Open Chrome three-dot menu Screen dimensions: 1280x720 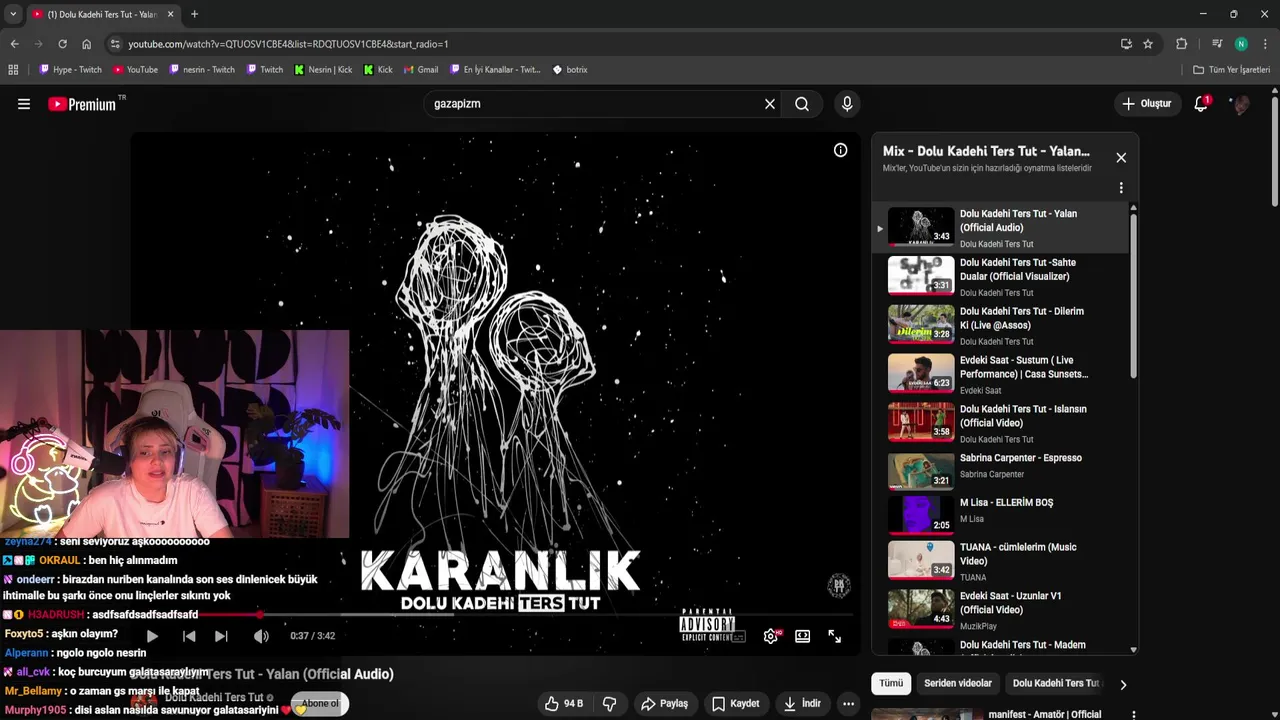[1265, 44]
